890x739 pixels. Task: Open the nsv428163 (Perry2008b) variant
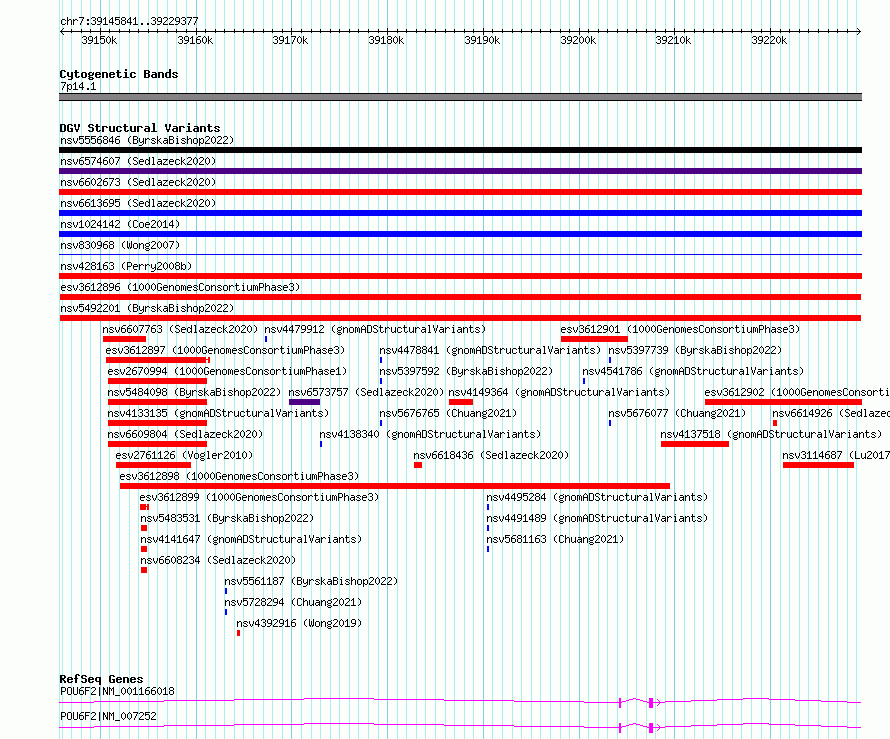pyautogui.click(x=126, y=266)
